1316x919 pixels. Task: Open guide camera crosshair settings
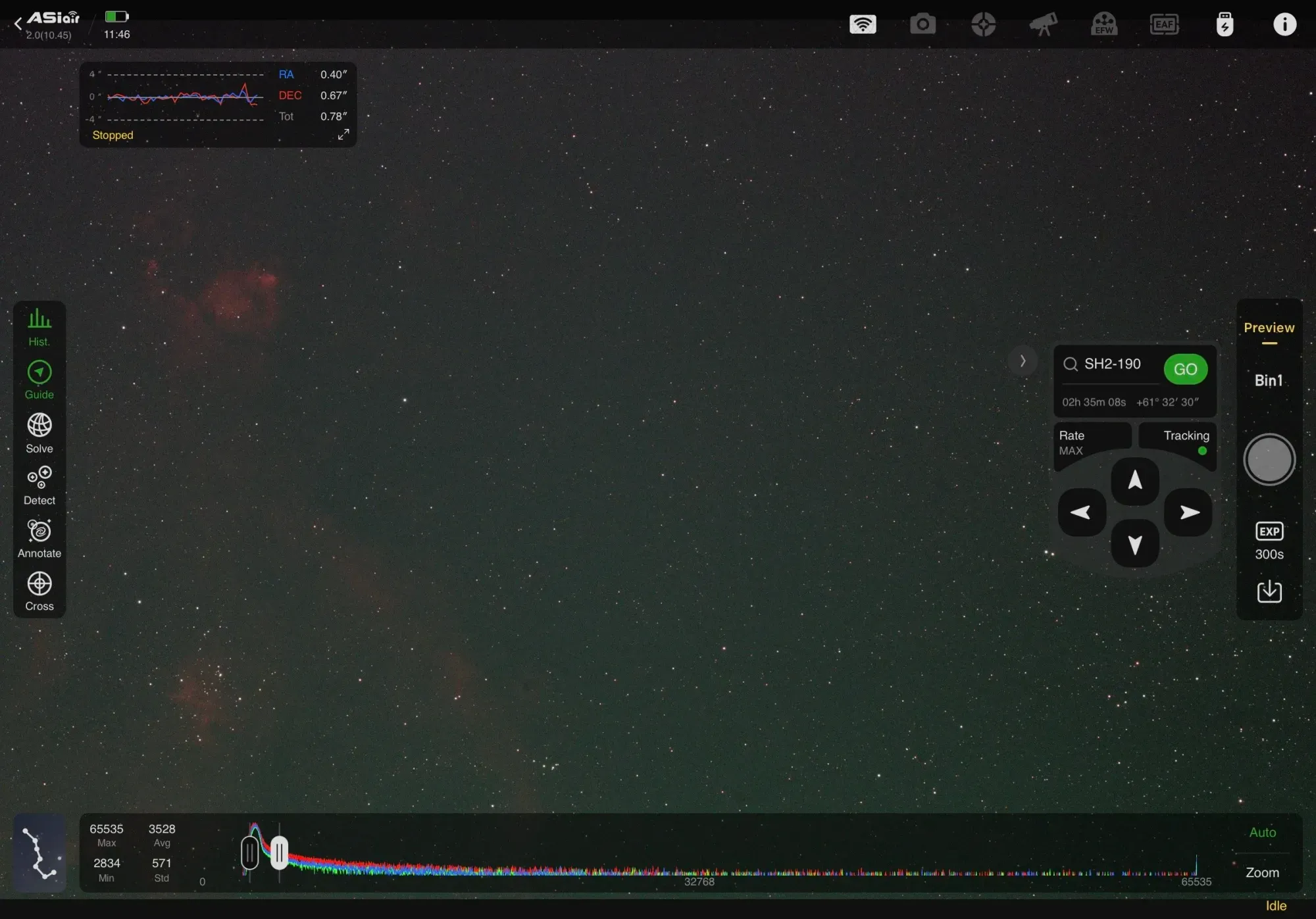tap(983, 24)
